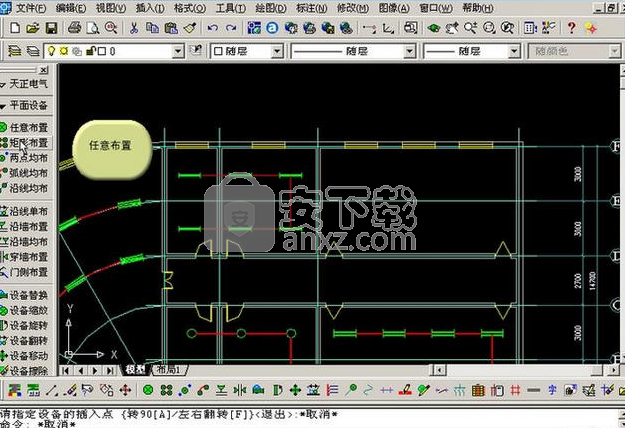625x428 pixels.
Task: Select 设备翻转 tool
Action: (x=24, y=340)
